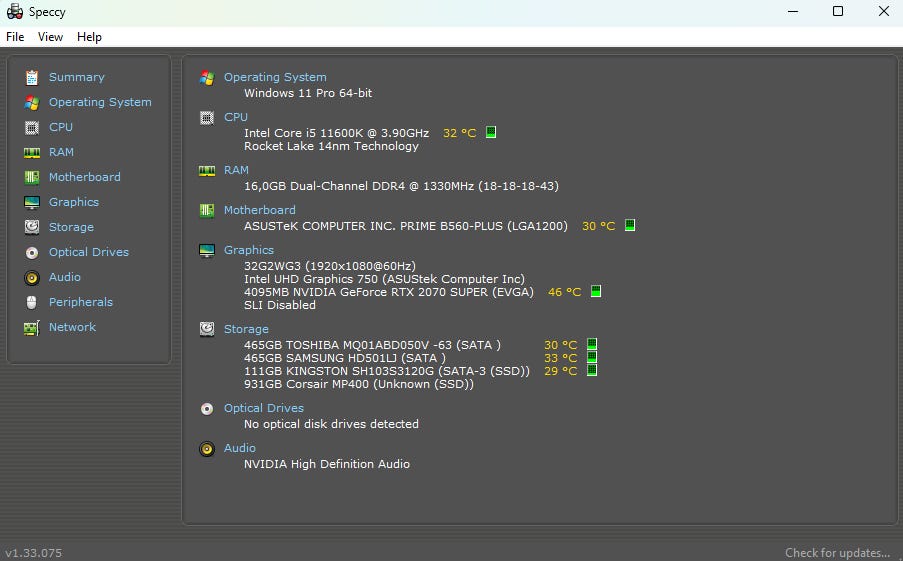Click the Storage hard disk icon in sidebar
Screen dimensions: 903x561
click(x=32, y=227)
